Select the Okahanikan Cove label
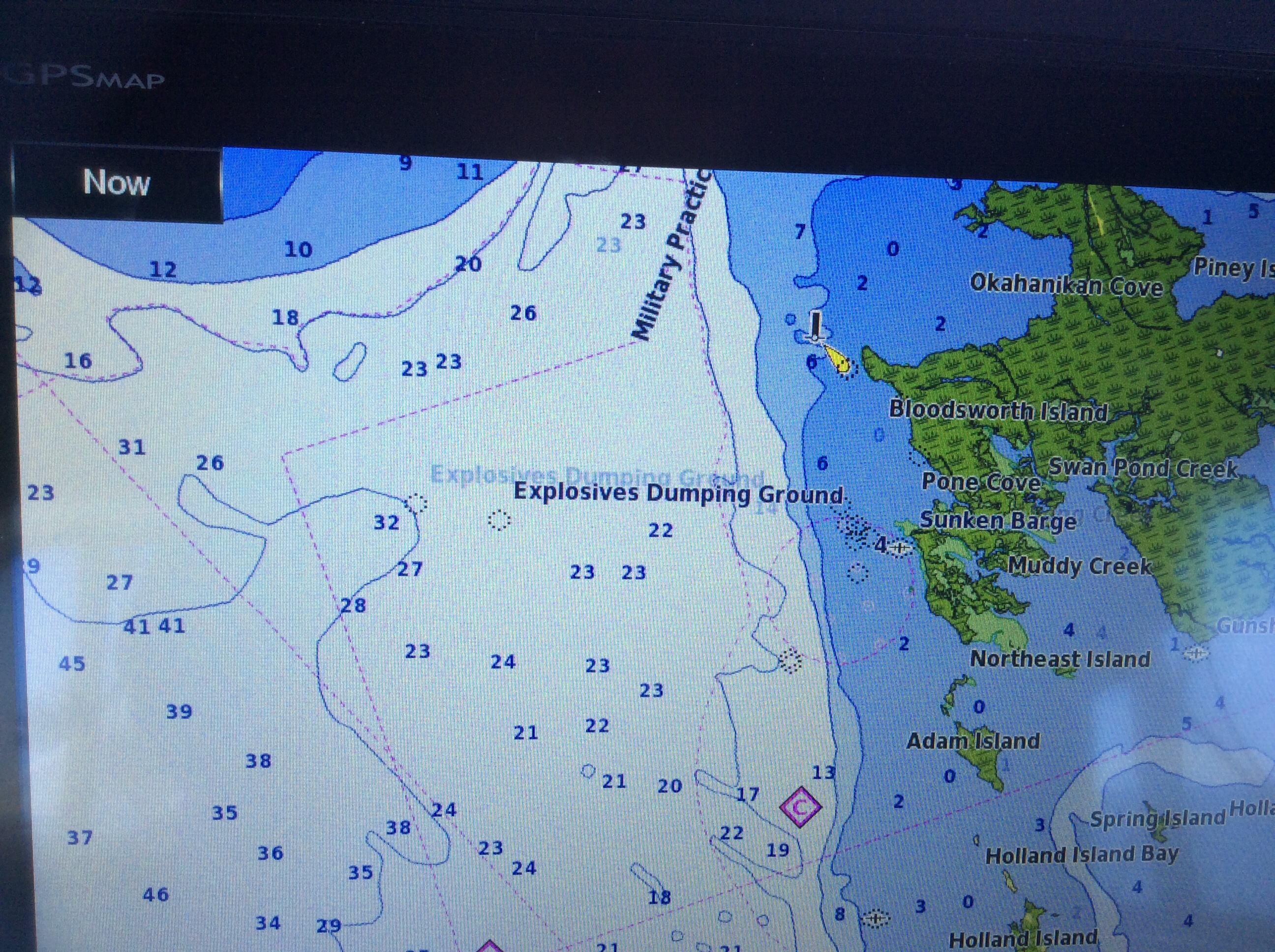 [x=1066, y=285]
